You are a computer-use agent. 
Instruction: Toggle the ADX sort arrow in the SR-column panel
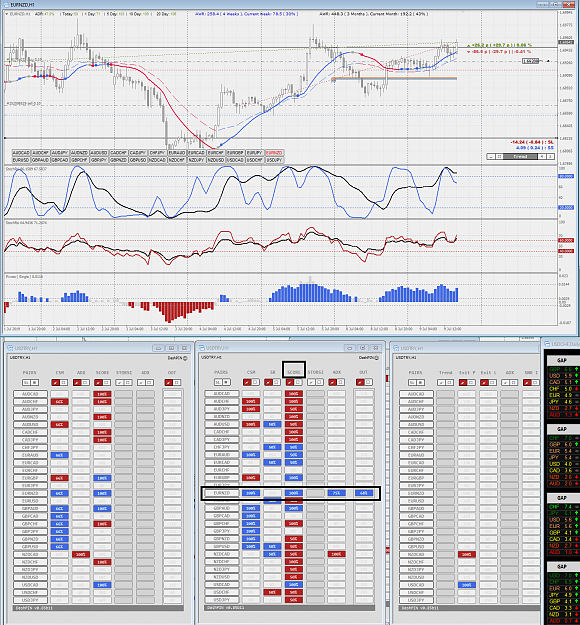pos(332,382)
